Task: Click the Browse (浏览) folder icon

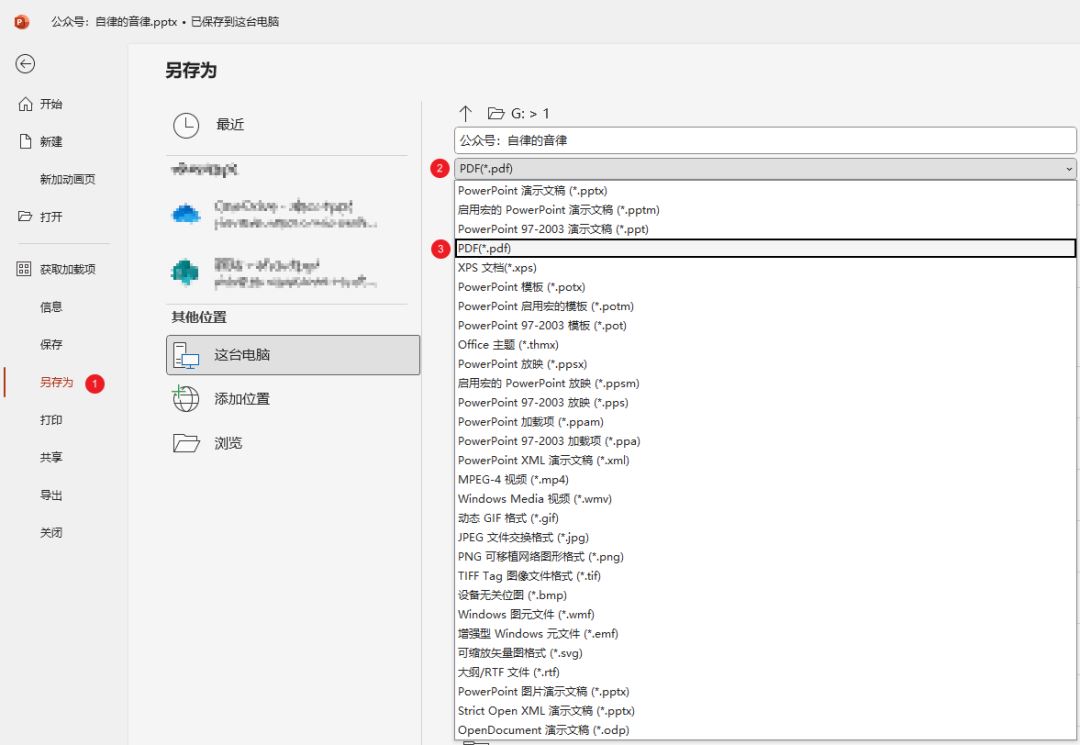Action: (x=186, y=443)
